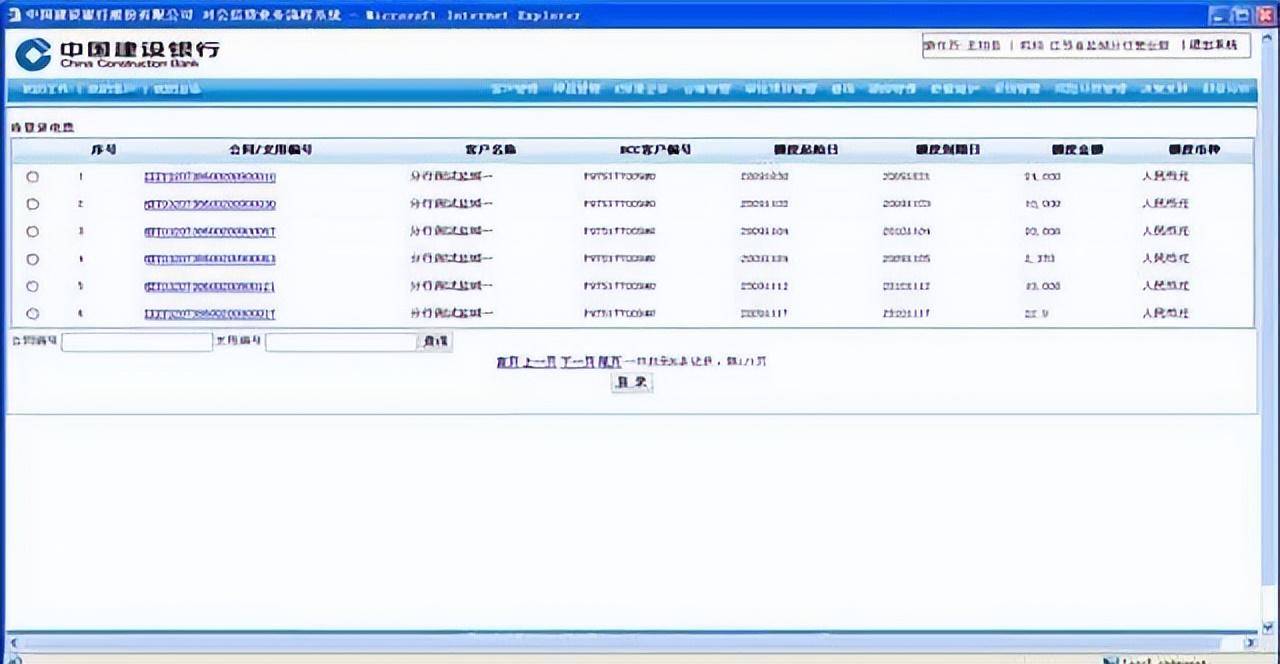Click the 额度金额 column header
The height and width of the screenshot is (664, 1280).
pos(1077,150)
